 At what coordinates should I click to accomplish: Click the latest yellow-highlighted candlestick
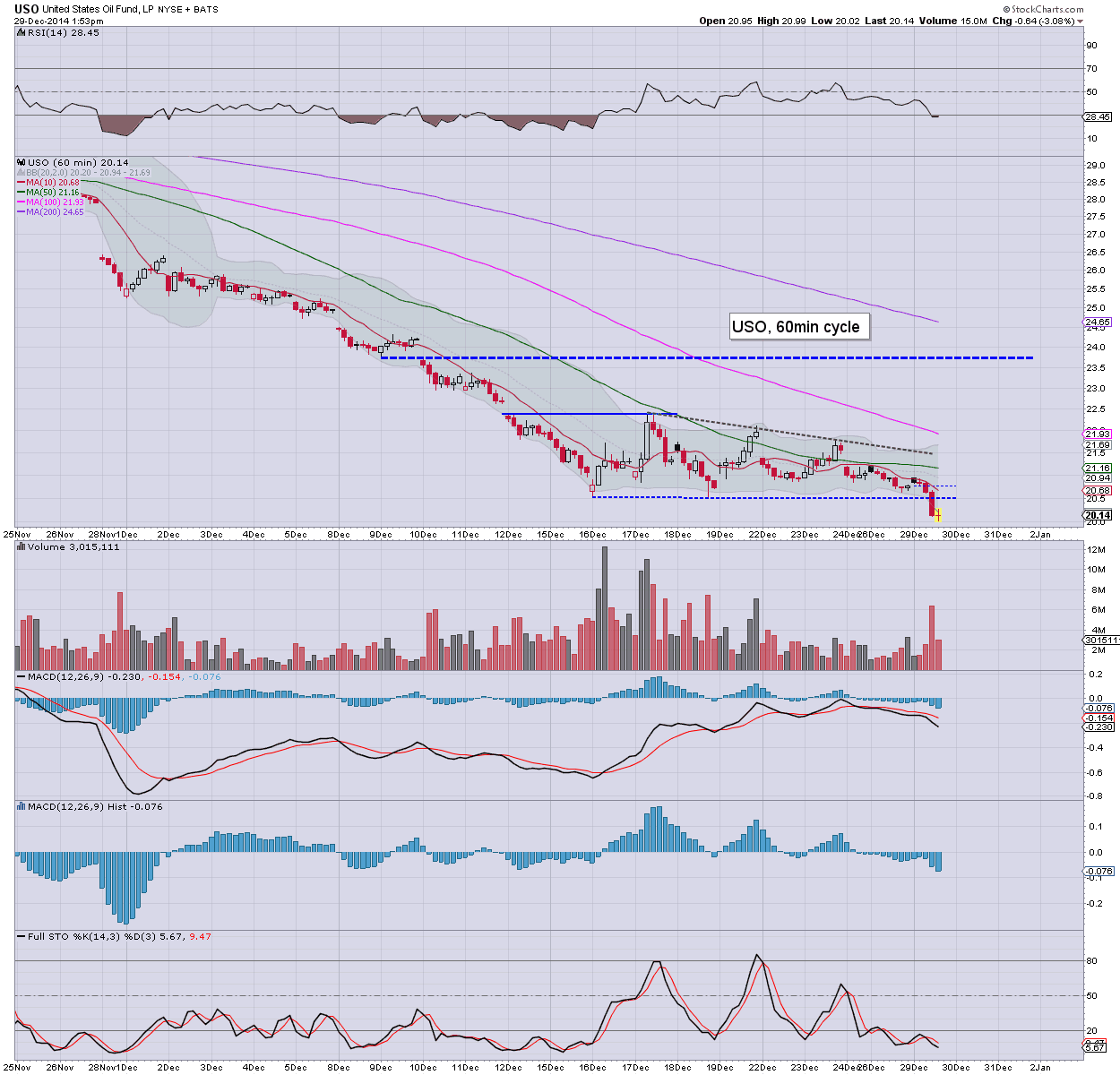pyautogui.click(x=938, y=515)
